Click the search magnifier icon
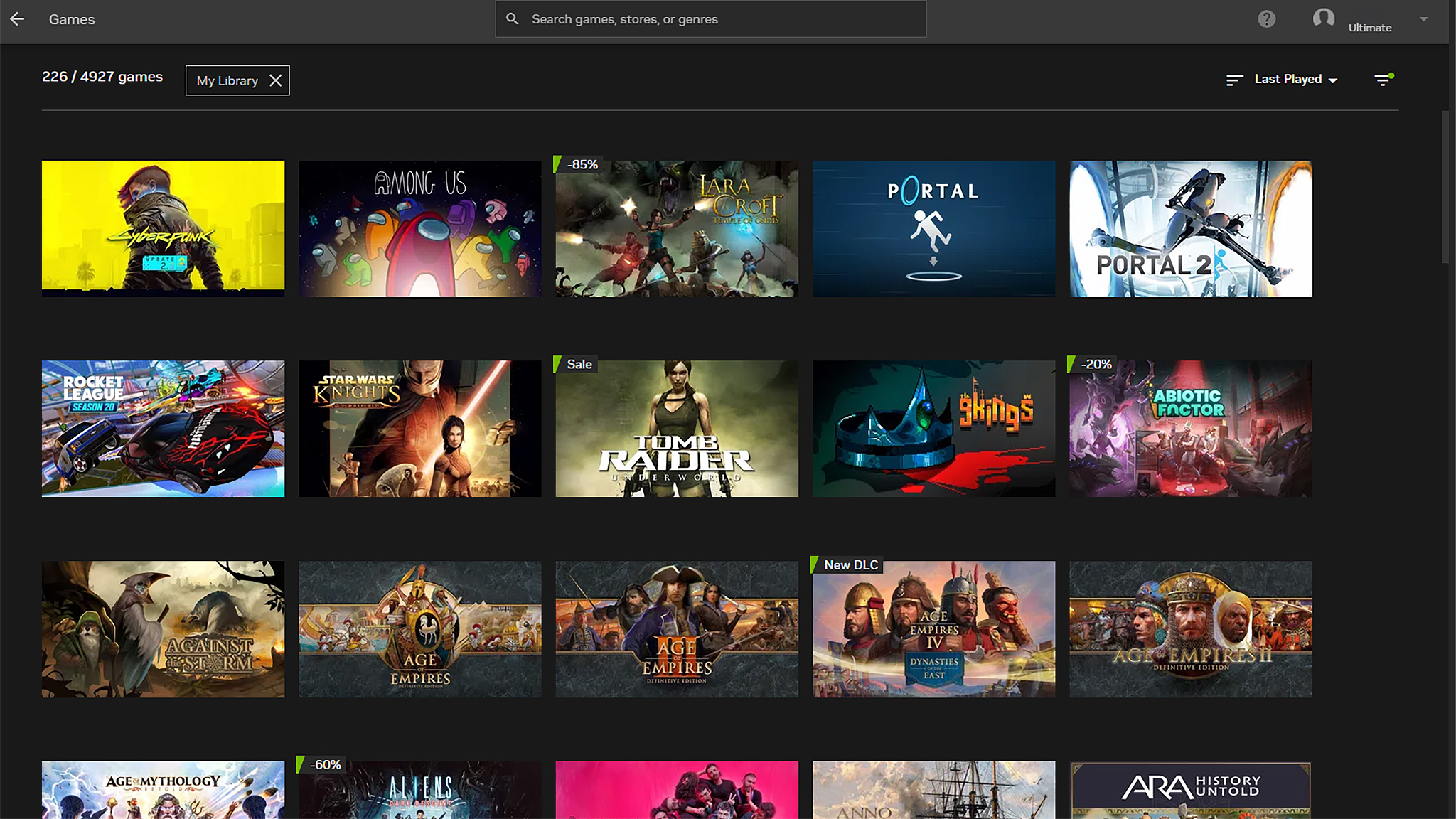 513,18
